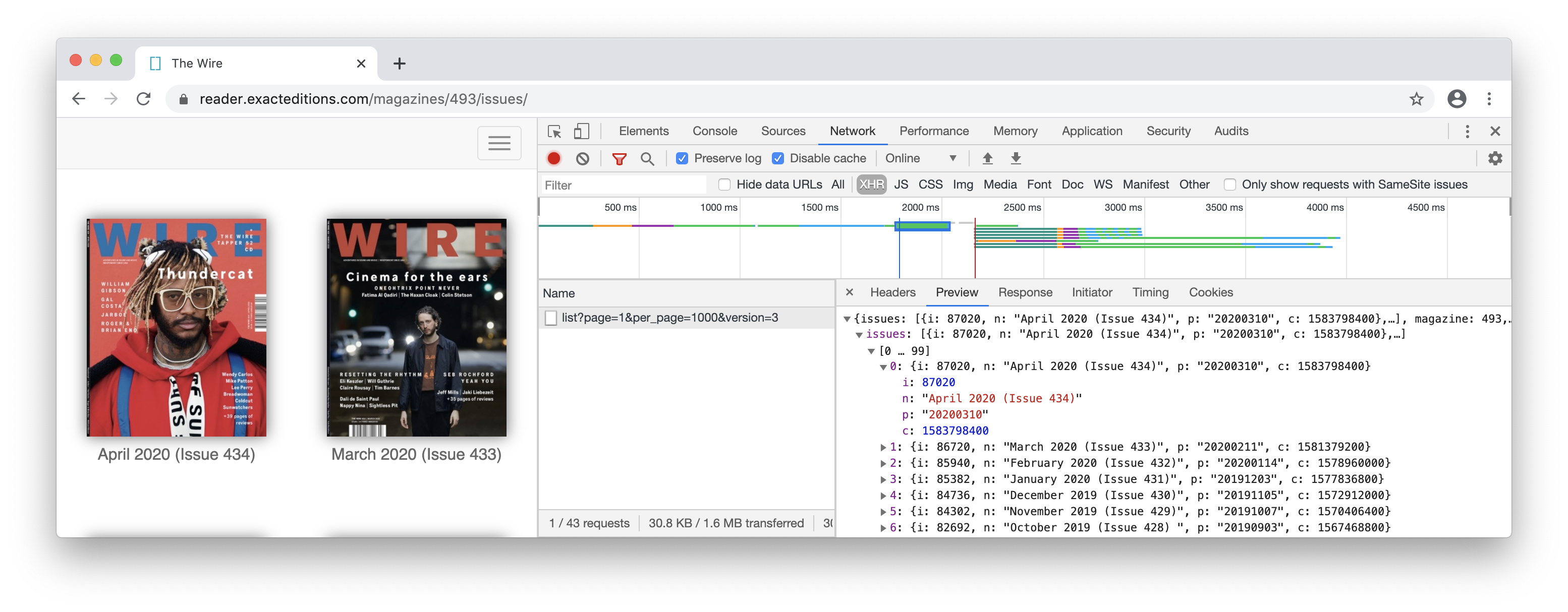
Task: Toggle the device toolbar icon
Action: coord(582,132)
